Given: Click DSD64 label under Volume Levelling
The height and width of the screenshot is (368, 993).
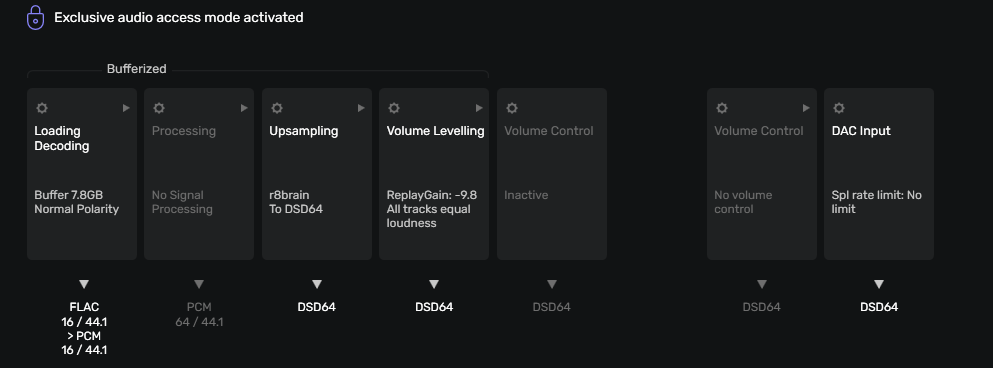Looking at the screenshot, I should click(434, 307).
